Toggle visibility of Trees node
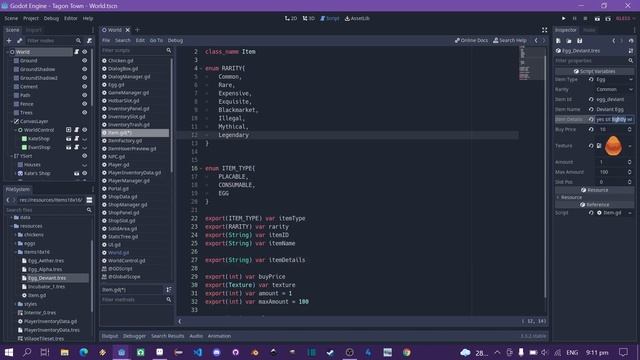The width and height of the screenshot is (640, 360). click(84, 113)
